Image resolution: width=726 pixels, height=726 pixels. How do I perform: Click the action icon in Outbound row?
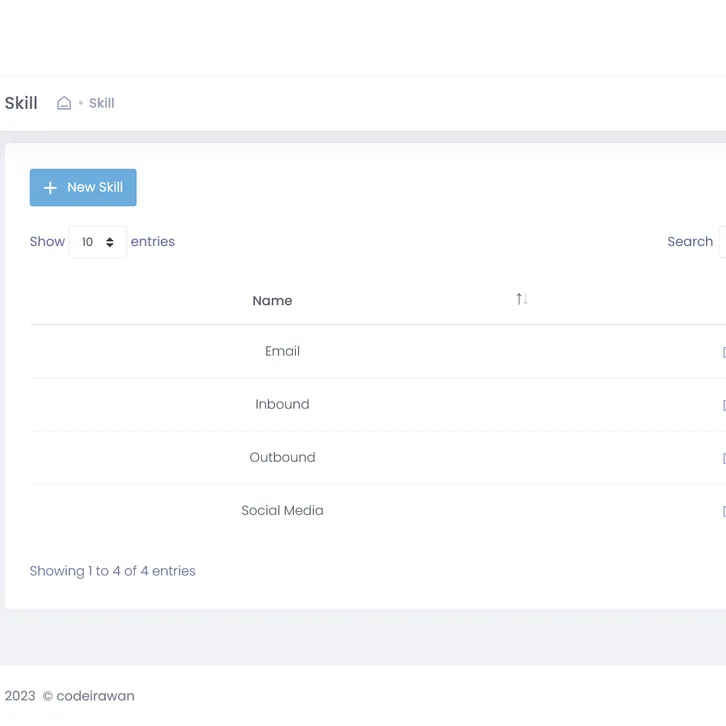pyautogui.click(x=723, y=458)
